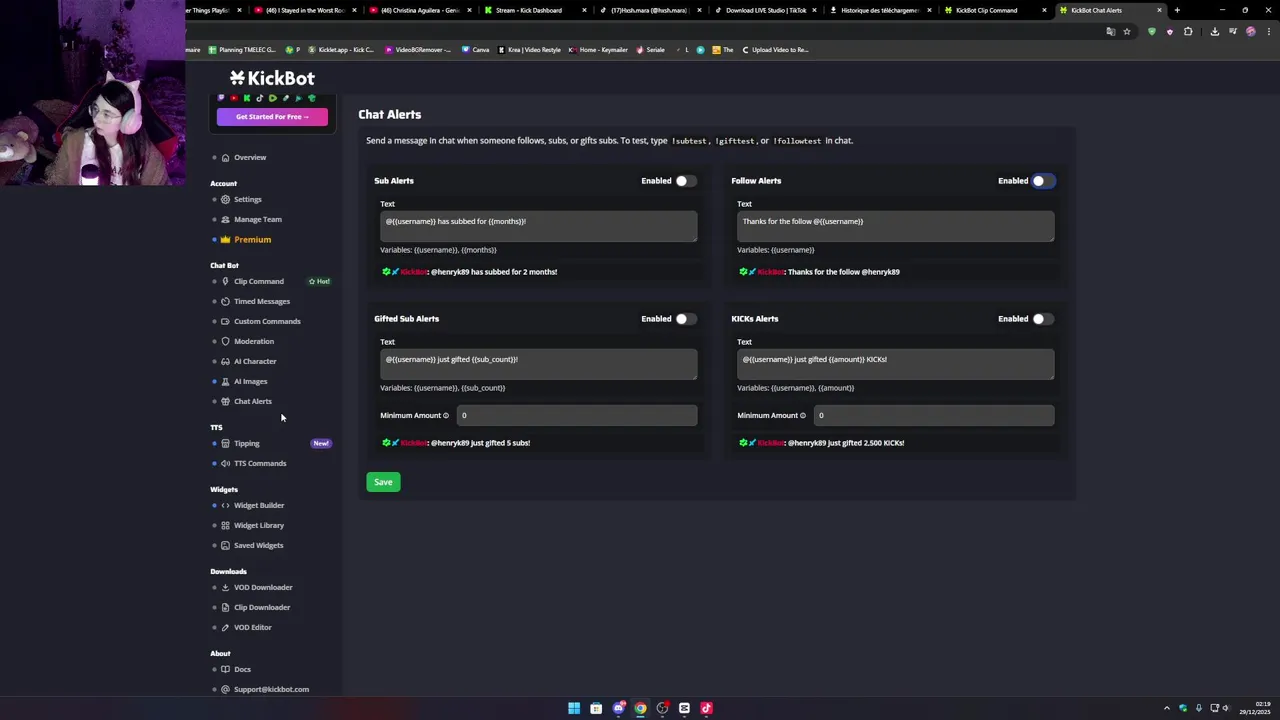Click the Widget Builder code icon
Viewport: 1280px width, 720px height.
click(225, 505)
